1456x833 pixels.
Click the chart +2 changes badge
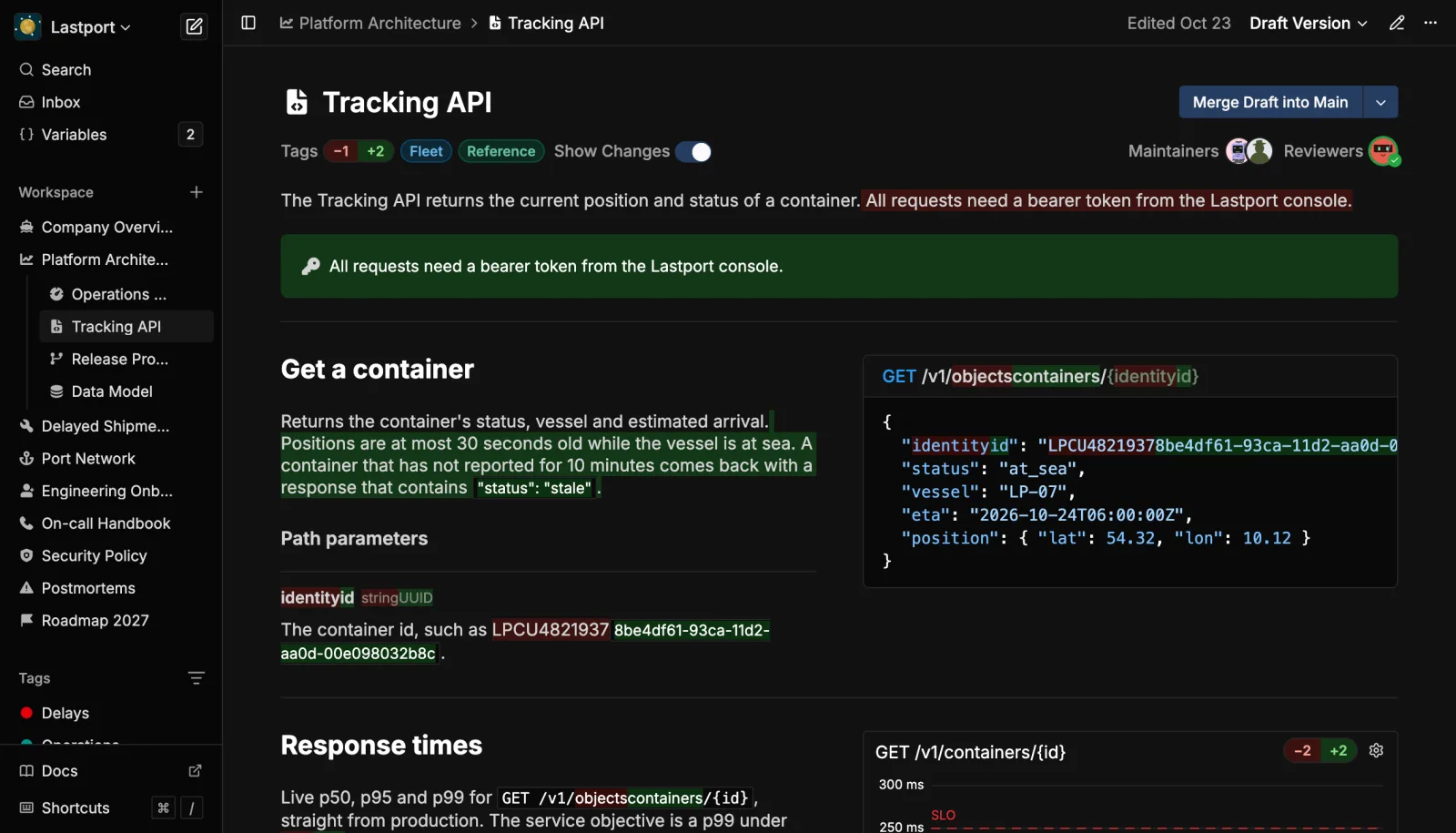(x=1339, y=751)
